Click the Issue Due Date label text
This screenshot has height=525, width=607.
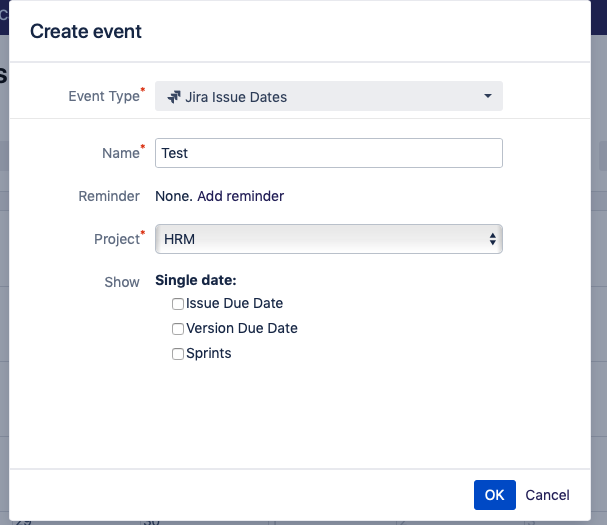click(x=234, y=303)
